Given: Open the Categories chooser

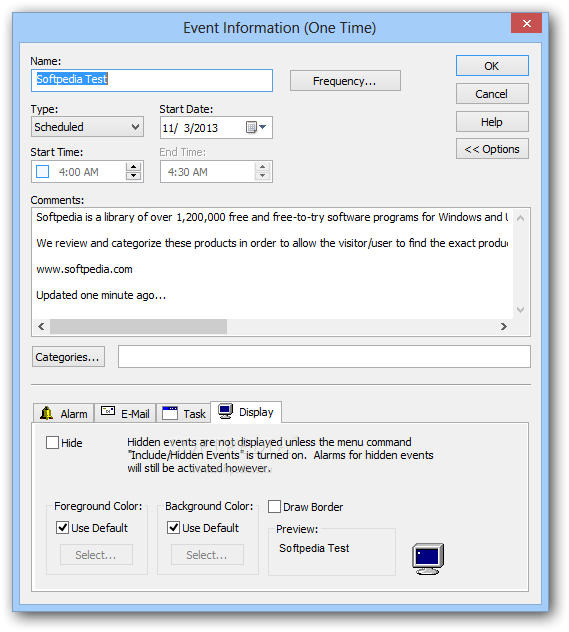Looking at the screenshot, I should [69, 357].
